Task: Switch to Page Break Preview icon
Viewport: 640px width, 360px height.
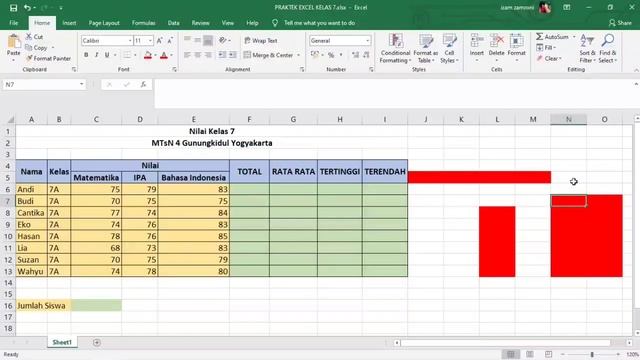Action: click(548, 354)
